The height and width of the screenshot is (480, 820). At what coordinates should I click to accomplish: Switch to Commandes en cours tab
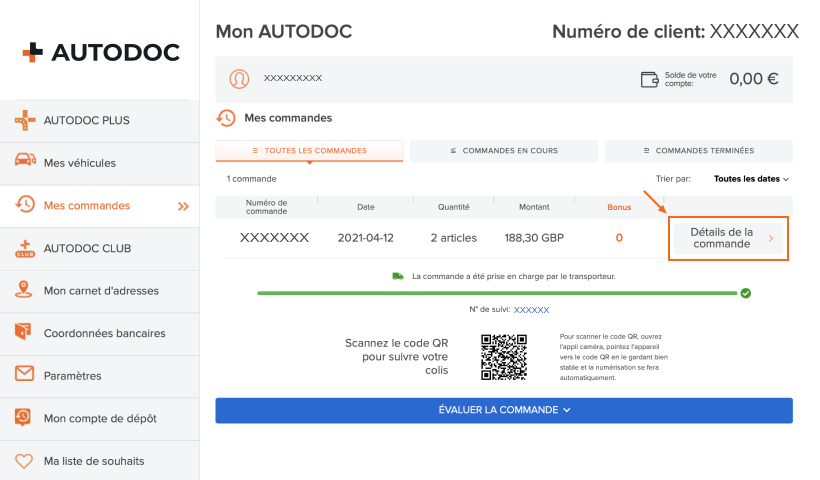click(504, 151)
